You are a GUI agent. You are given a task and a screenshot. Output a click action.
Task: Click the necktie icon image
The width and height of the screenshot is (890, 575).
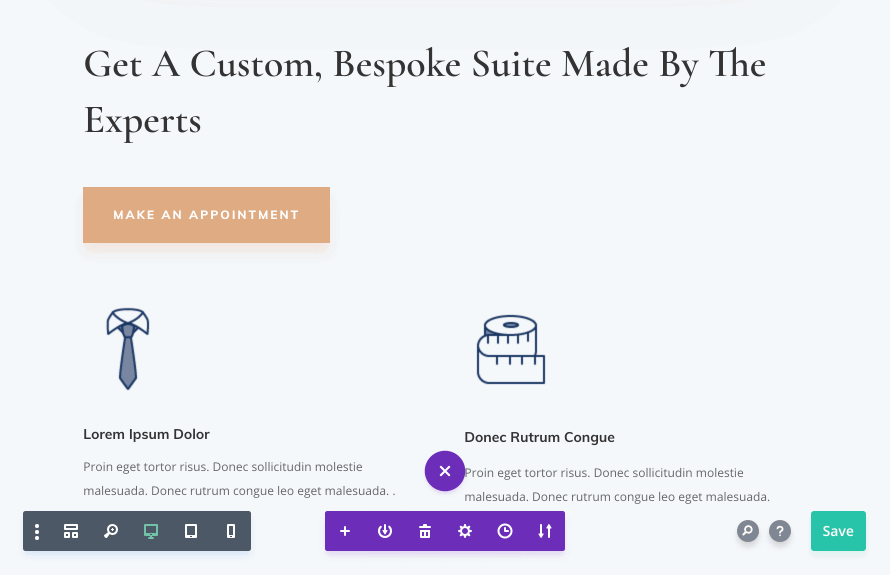tap(128, 348)
